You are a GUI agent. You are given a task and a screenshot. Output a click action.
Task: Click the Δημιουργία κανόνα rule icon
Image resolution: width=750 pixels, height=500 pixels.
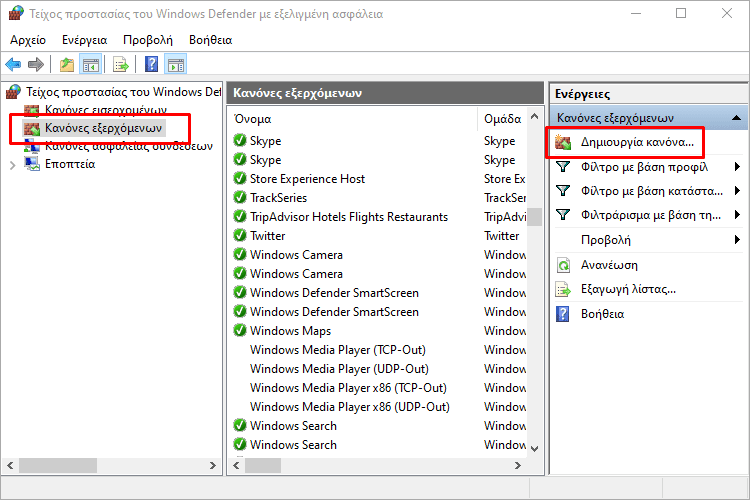click(x=563, y=142)
